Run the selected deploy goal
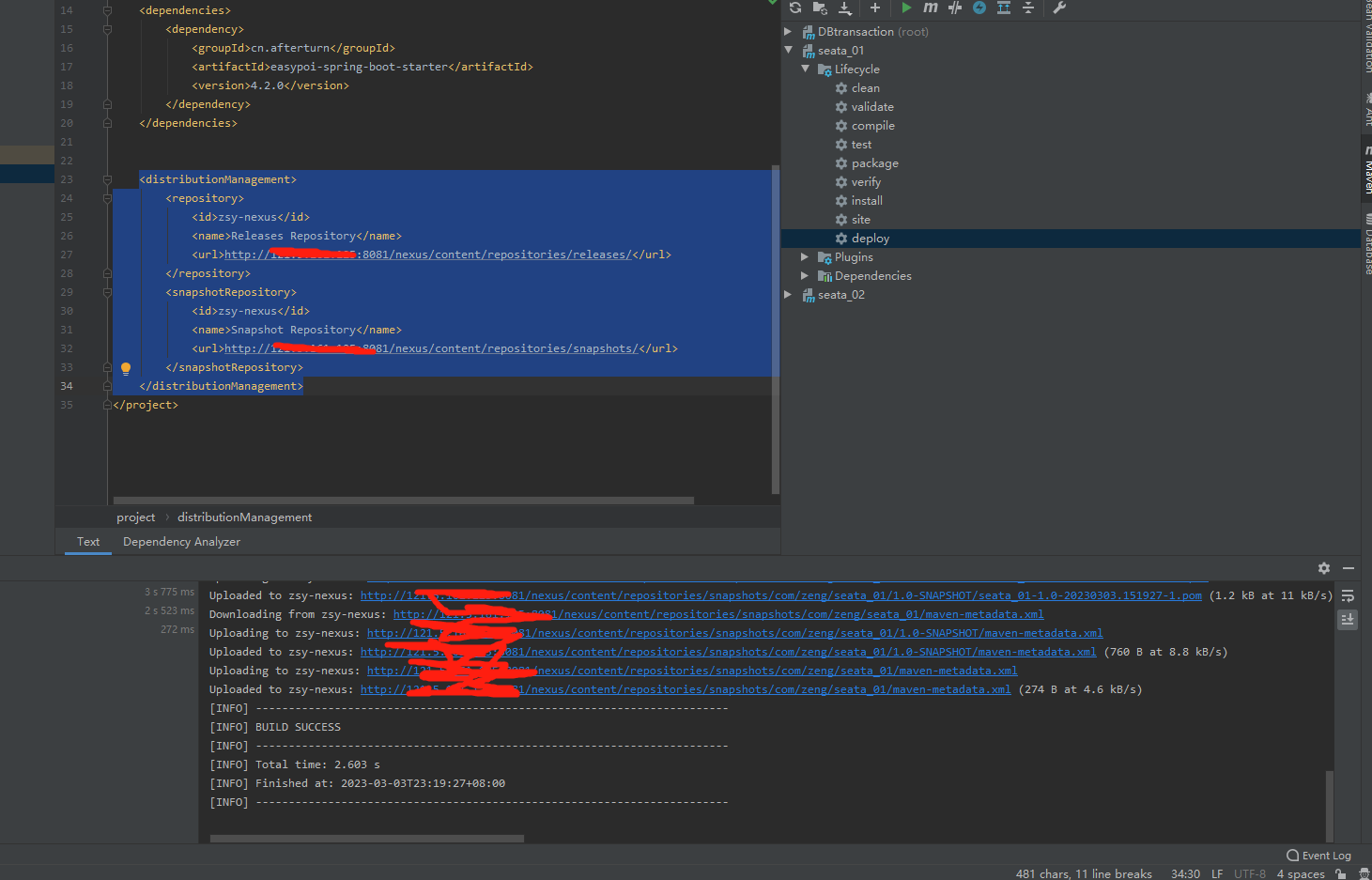1372x880 pixels. pyautogui.click(x=906, y=8)
